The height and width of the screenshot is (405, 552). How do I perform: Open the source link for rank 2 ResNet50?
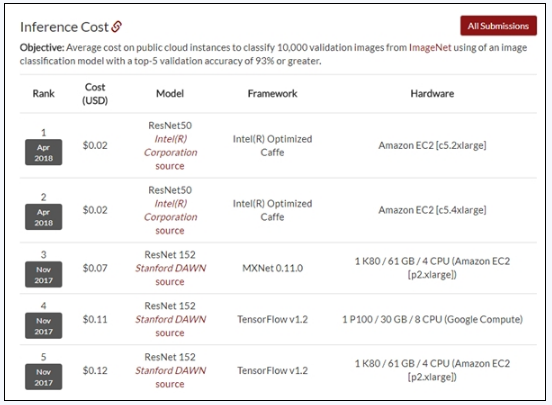pos(170,231)
